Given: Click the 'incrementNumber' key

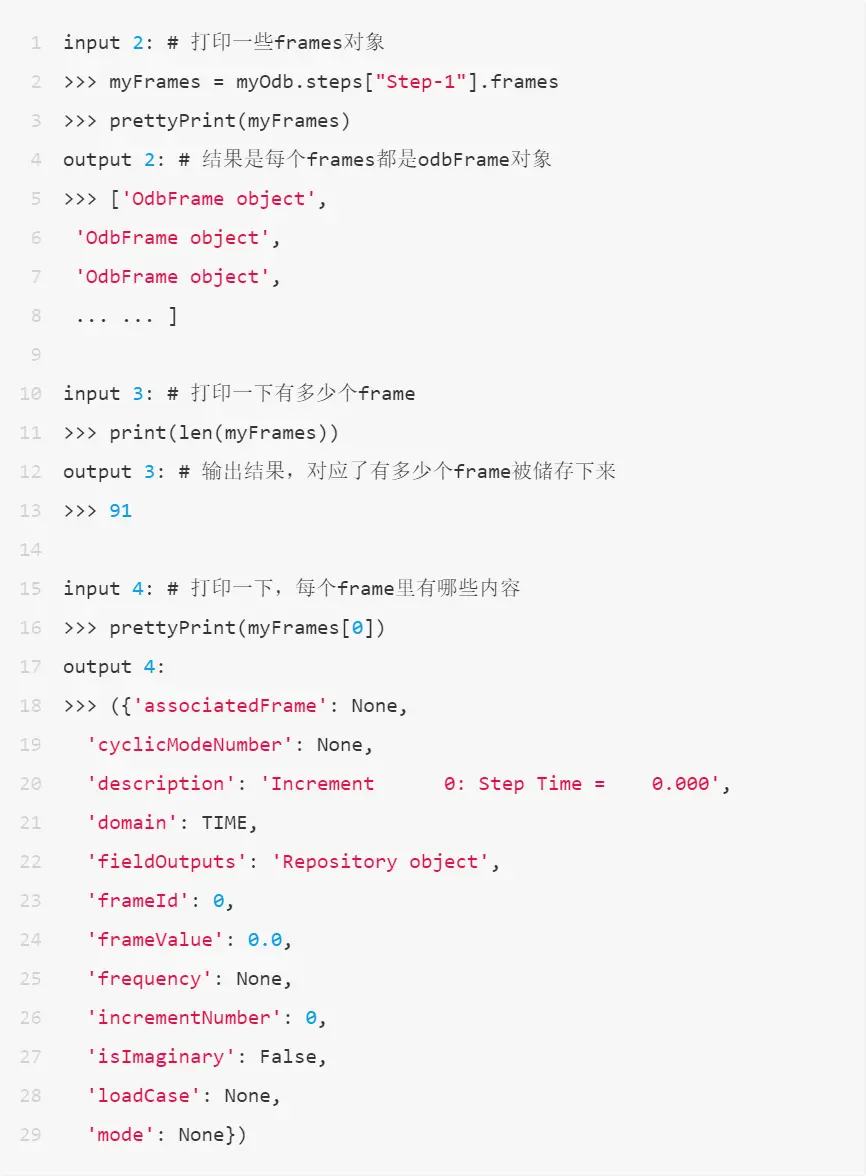Looking at the screenshot, I should 184,1018.
